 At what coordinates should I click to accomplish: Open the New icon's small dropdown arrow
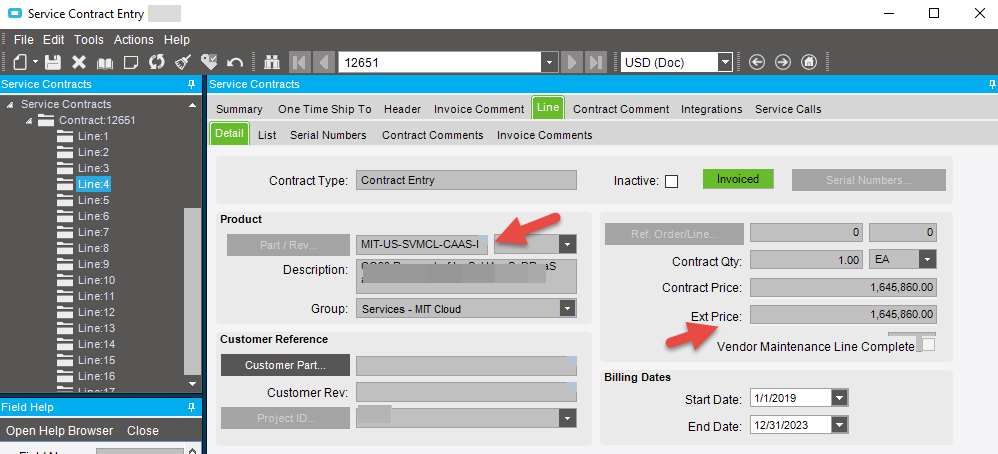pos(34,62)
